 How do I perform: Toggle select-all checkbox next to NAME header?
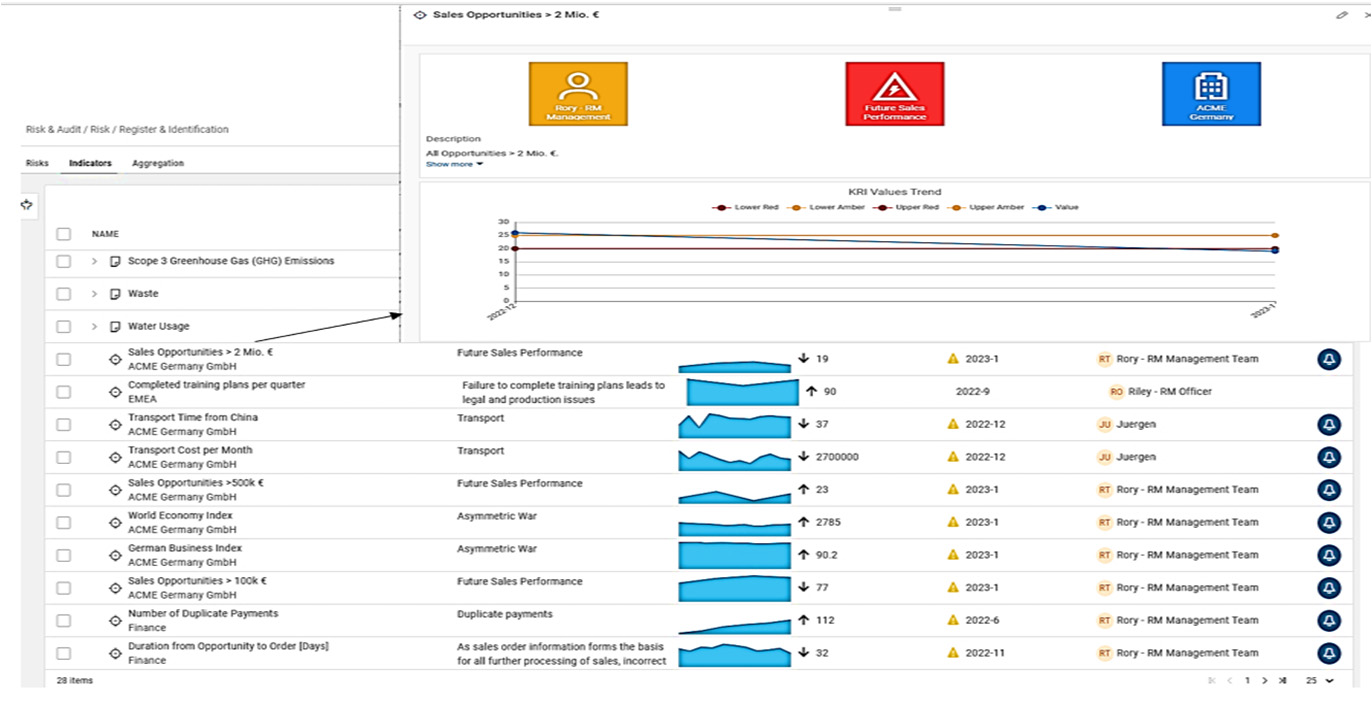point(64,234)
